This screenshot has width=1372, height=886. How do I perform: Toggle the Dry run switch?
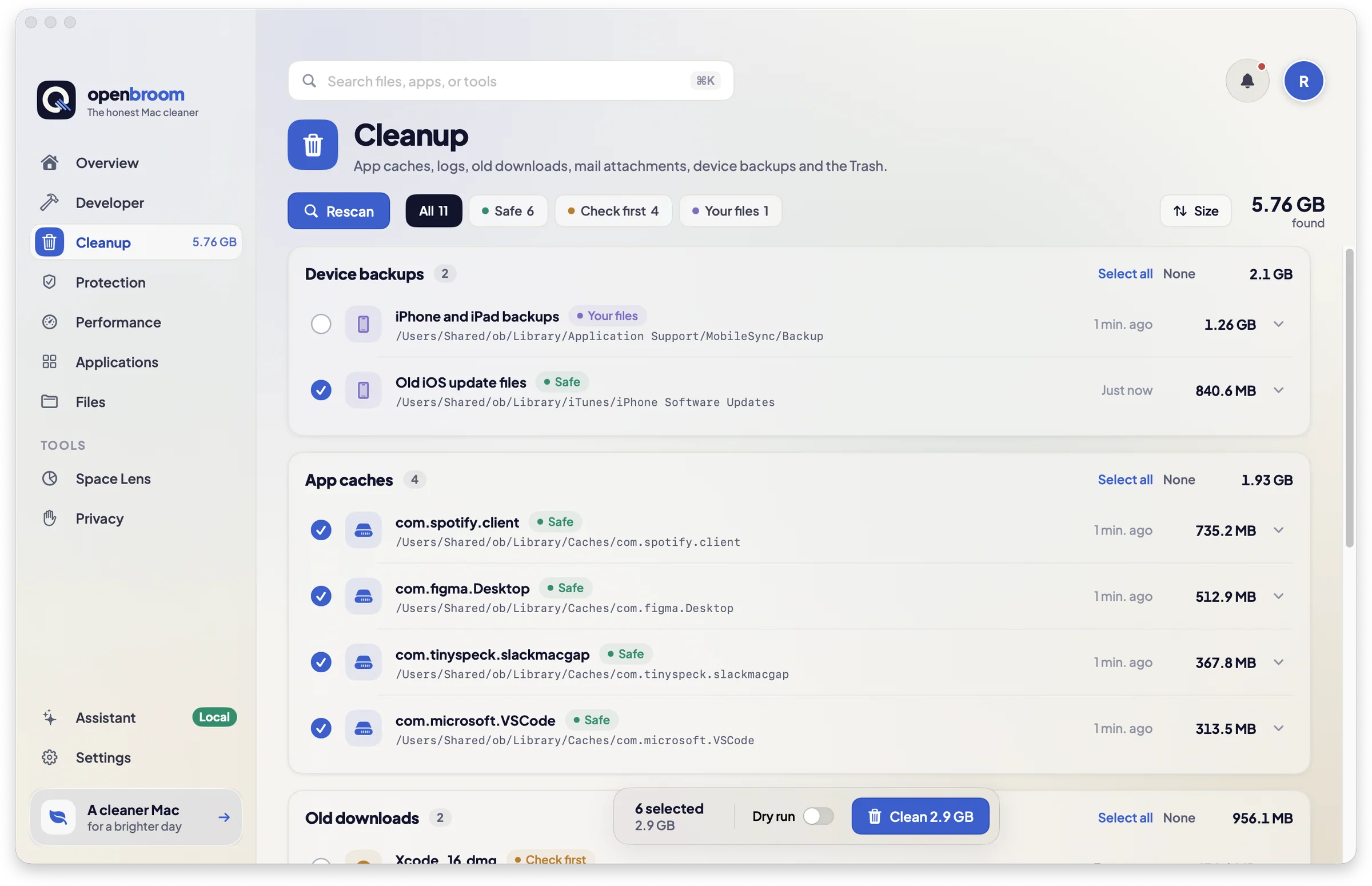818,816
